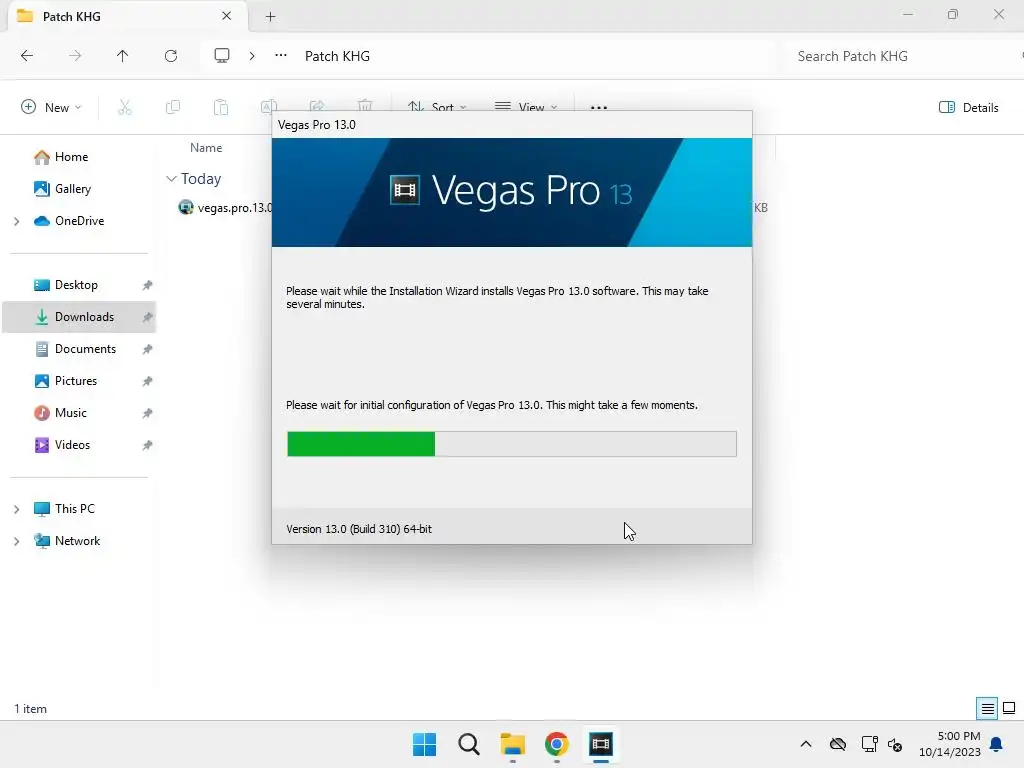
Task: Click the OneDrive cloud tray icon
Action: (x=838, y=744)
